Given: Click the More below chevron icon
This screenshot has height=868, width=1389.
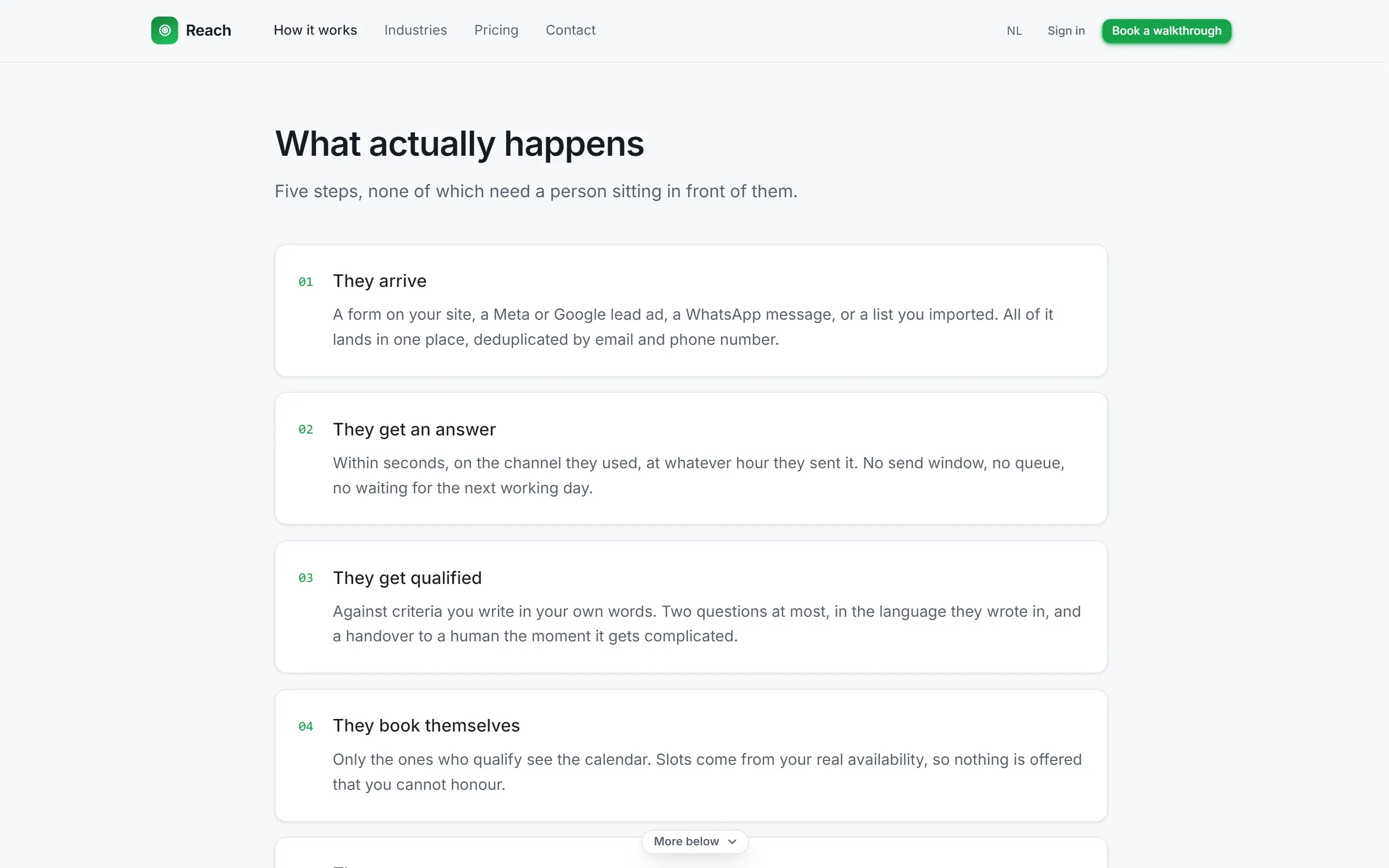Looking at the screenshot, I should [x=732, y=841].
